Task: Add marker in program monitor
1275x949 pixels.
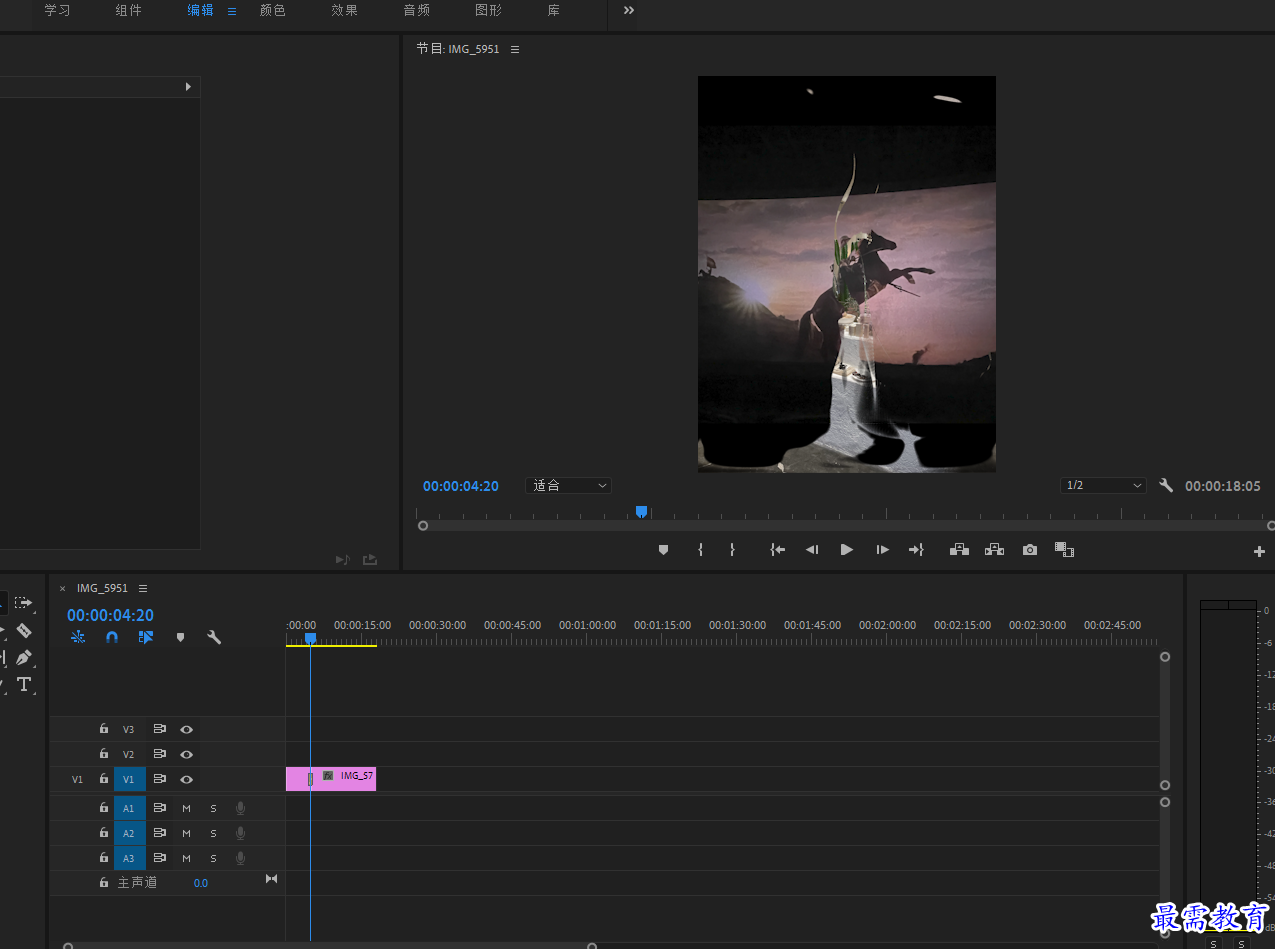Action: [x=663, y=550]
